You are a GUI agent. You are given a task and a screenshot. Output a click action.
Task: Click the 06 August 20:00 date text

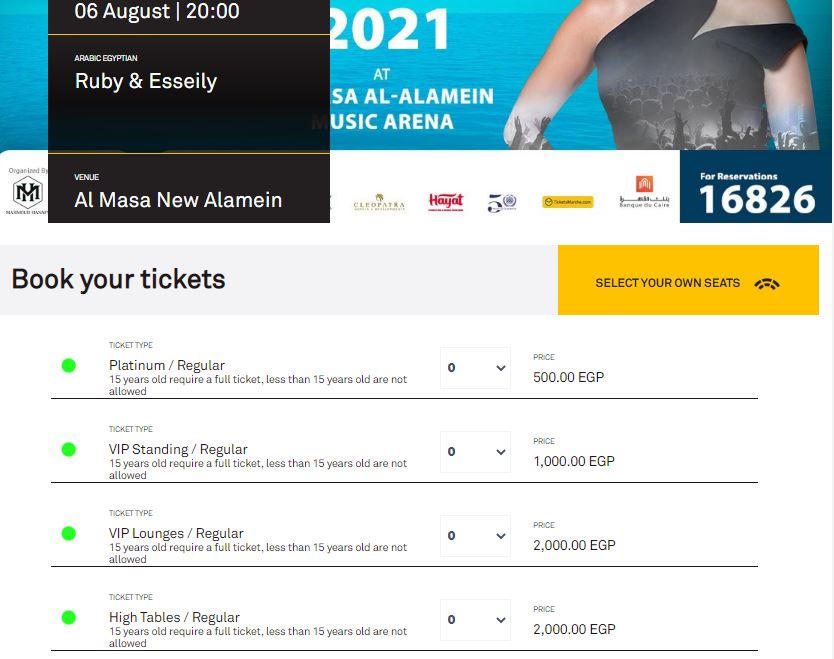pos(157,12)
